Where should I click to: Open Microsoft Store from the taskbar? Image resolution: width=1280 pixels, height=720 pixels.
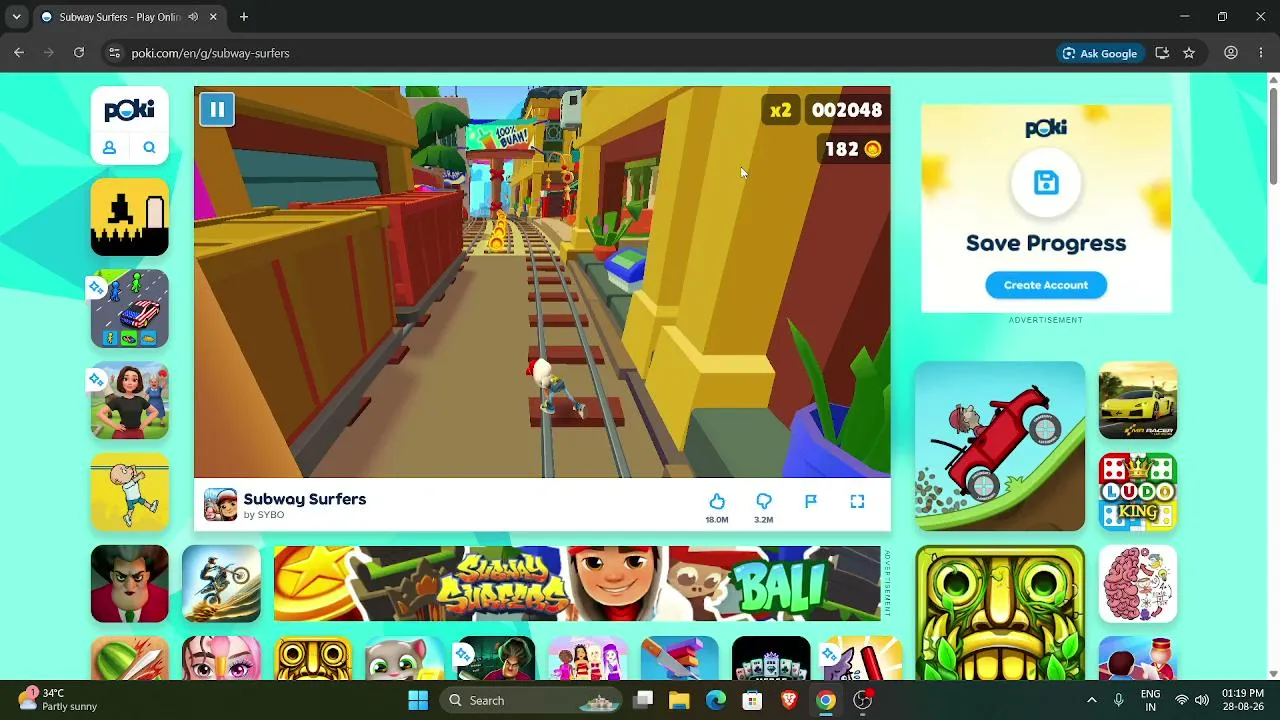click(x=753, y=700)
